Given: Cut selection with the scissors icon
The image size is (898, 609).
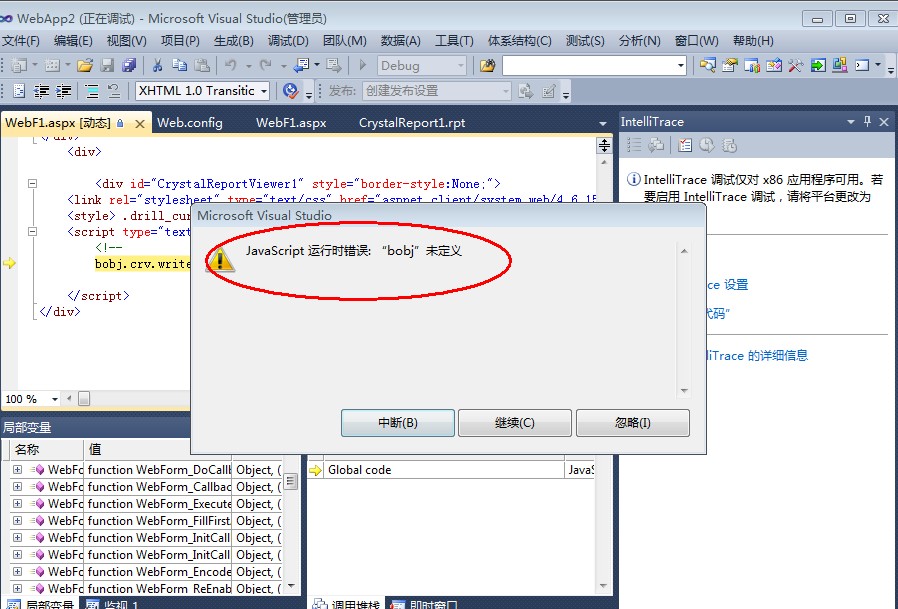Looking at the screenshot, I should pyautogui.click(x=157, y=65).
